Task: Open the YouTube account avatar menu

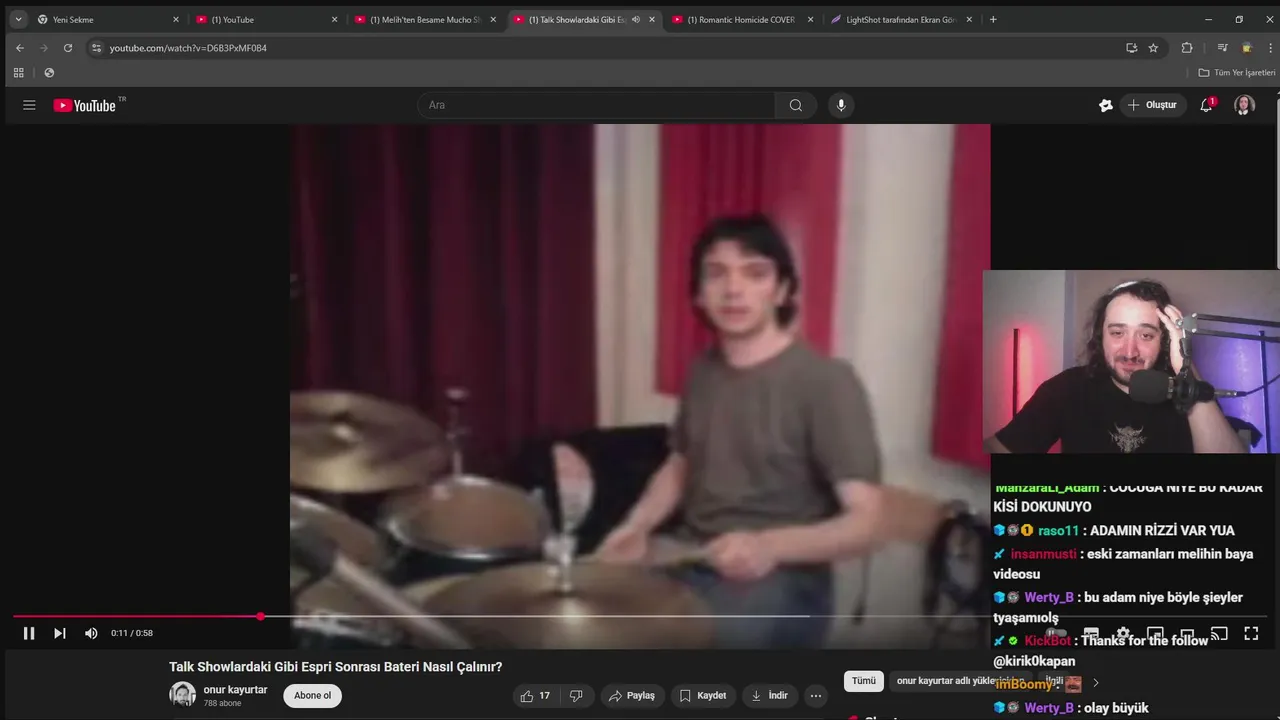Action: click(x=1244, y=105)
